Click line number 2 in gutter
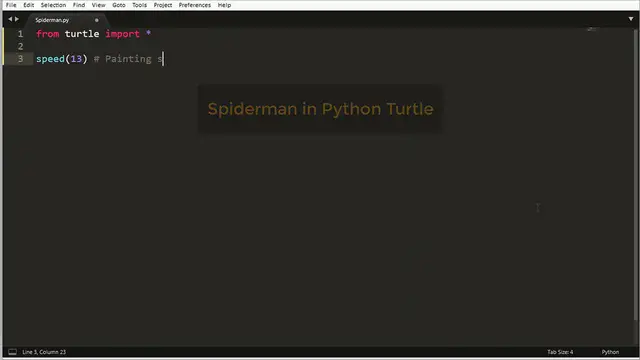The image size is (640, 360). pyautogui.click(x=20, y=46)
